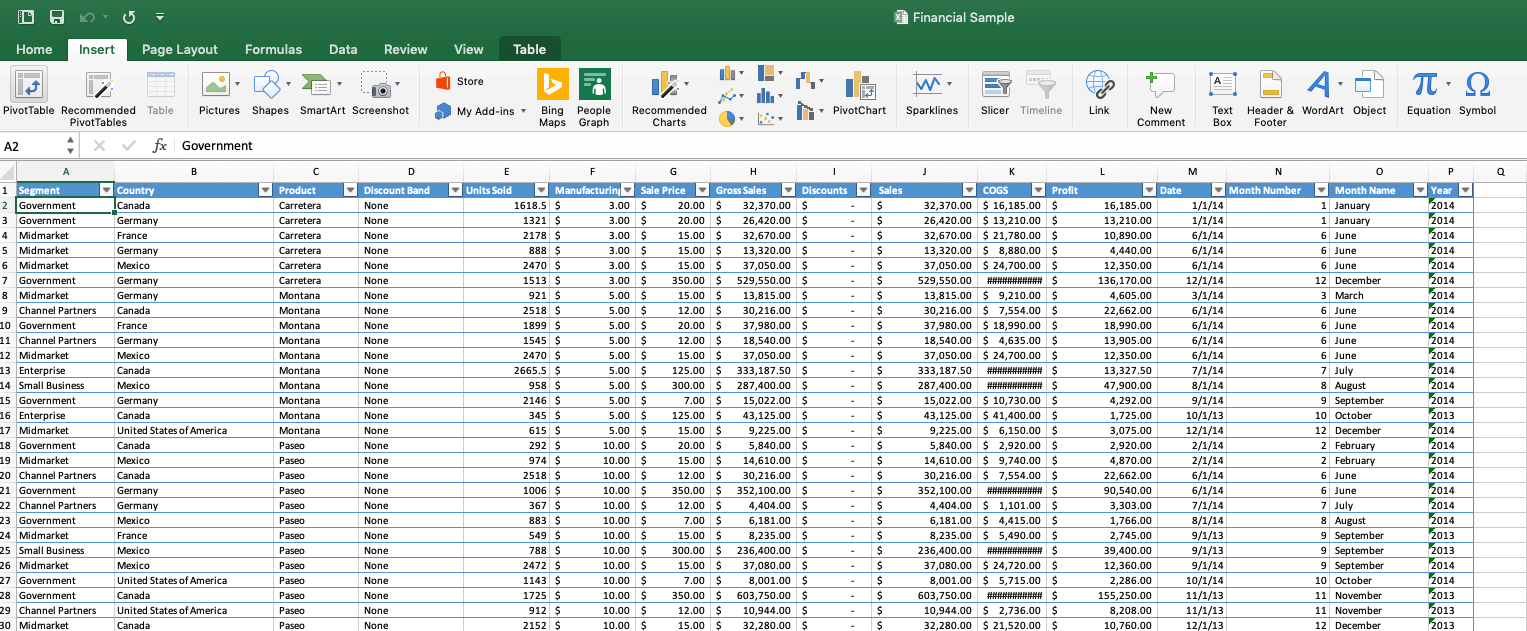Insert a Slicer
Viewport: 1527px width, 631px height.
click(x=994, y=95)
